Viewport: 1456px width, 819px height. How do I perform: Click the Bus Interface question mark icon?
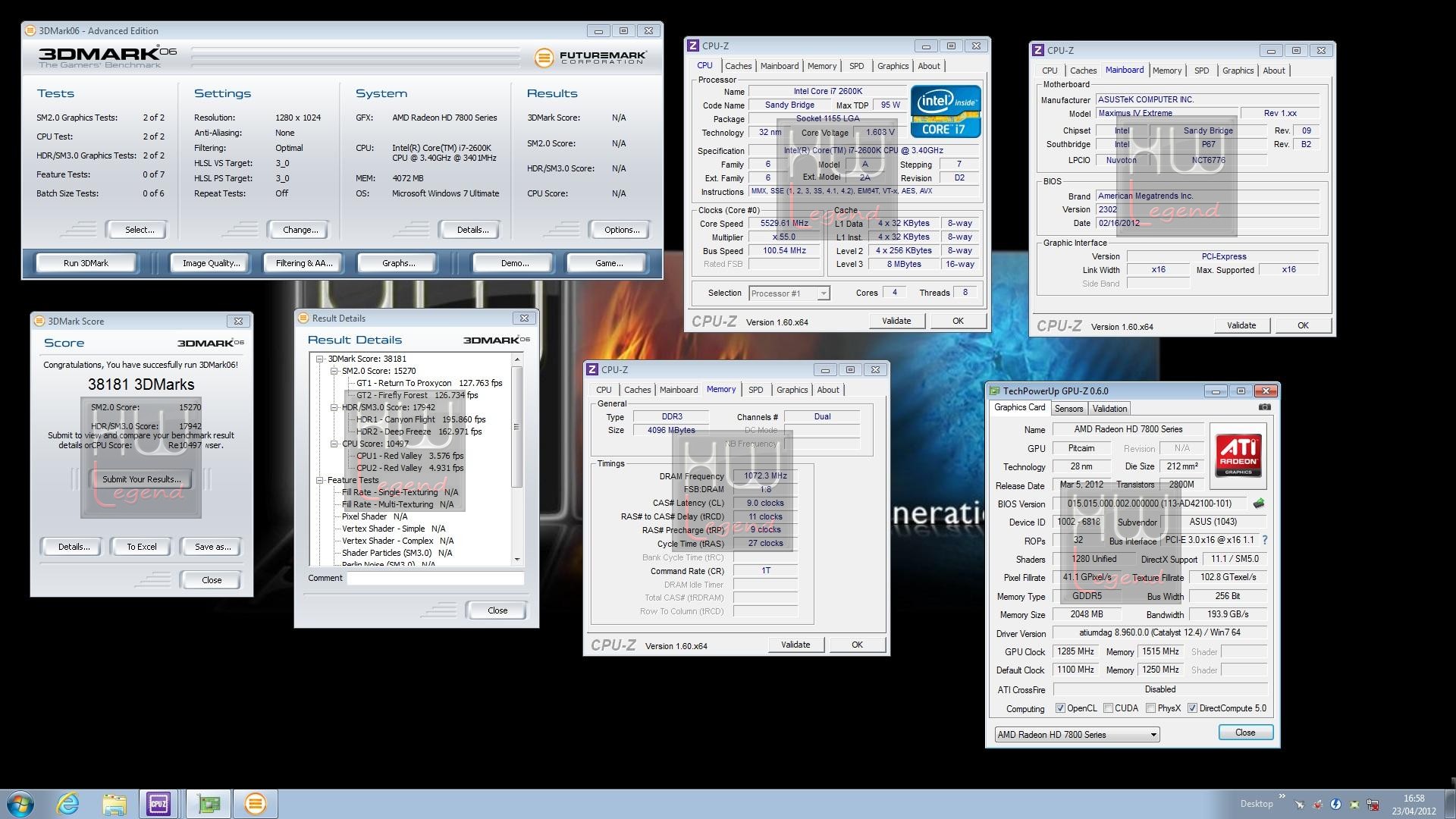[x=1264, y=541]
